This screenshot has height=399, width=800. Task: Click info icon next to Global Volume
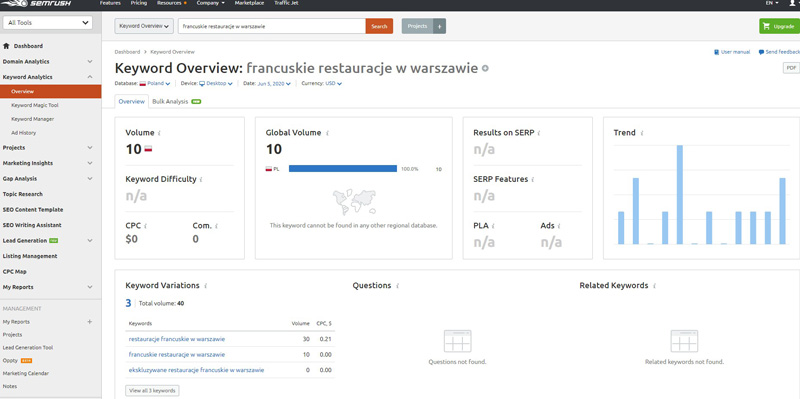pos(328,133)
